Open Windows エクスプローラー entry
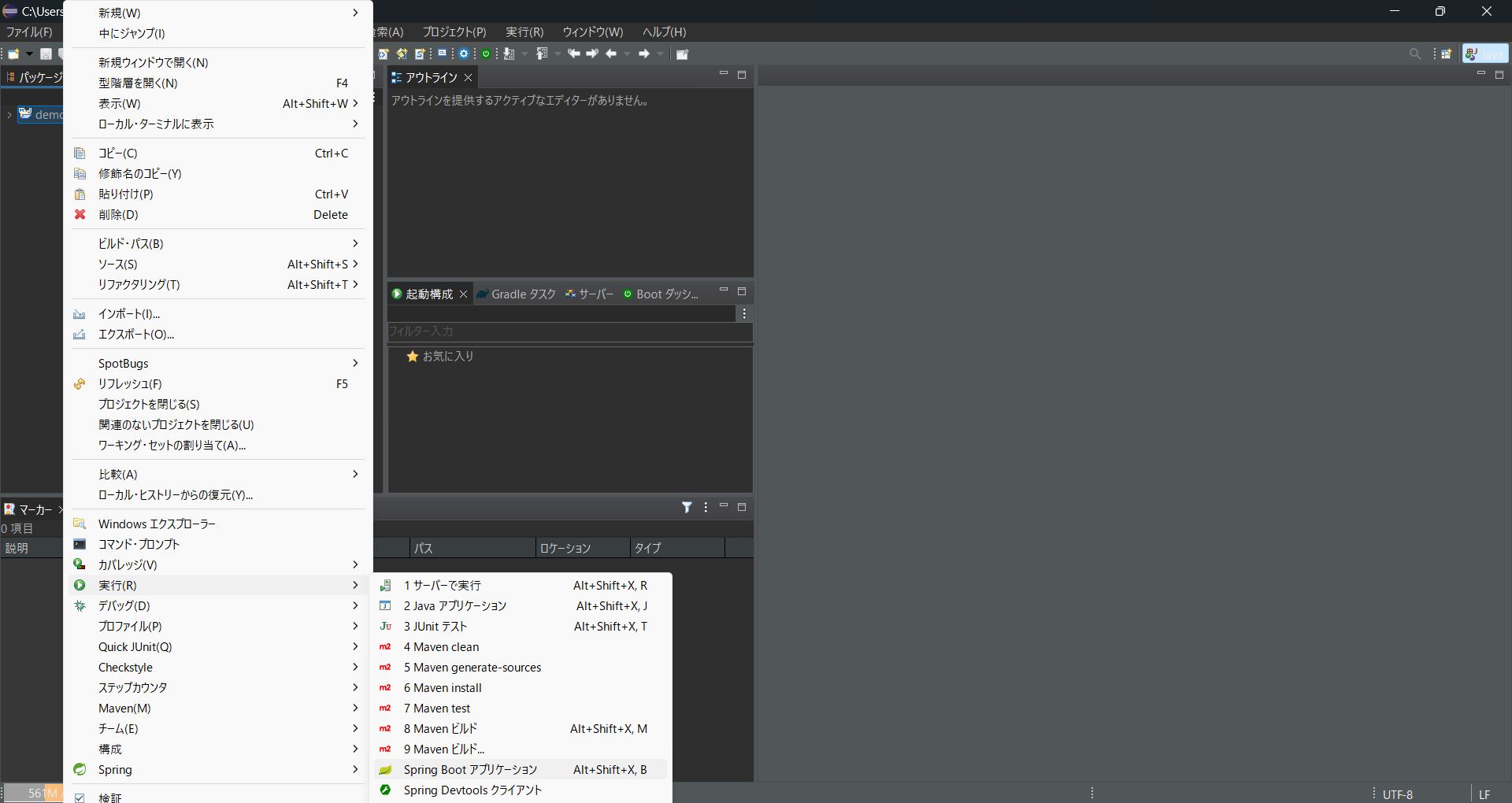Viewport: 1512px width, 803px height. point(217,524)
